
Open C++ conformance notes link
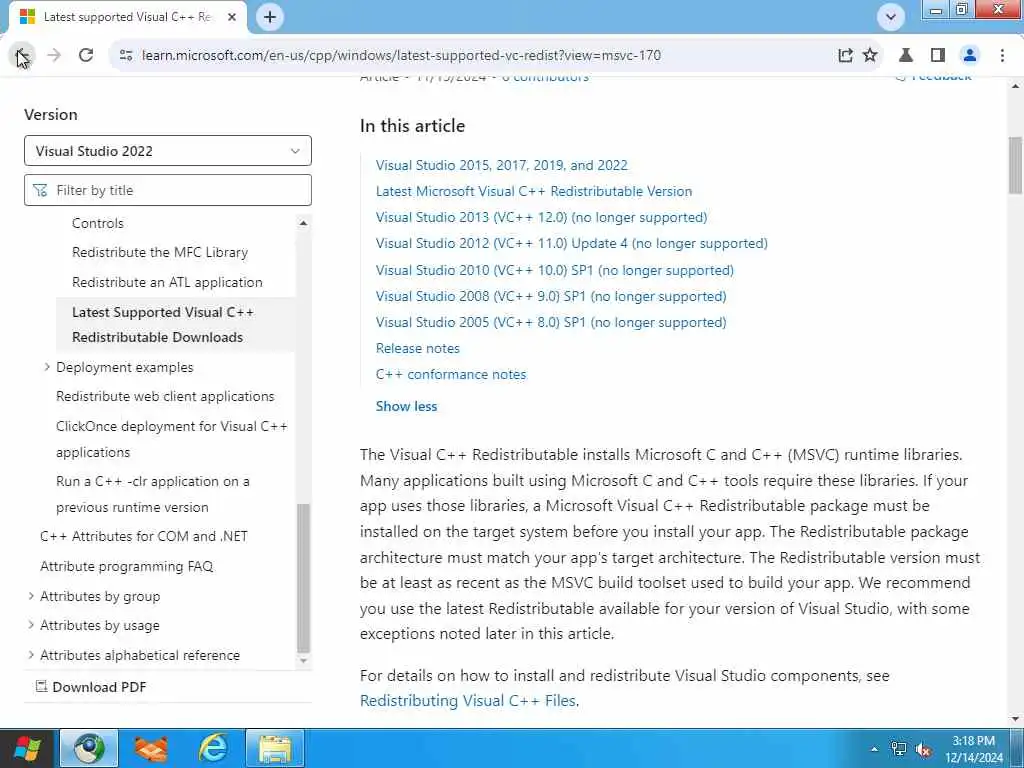[451, 375]
